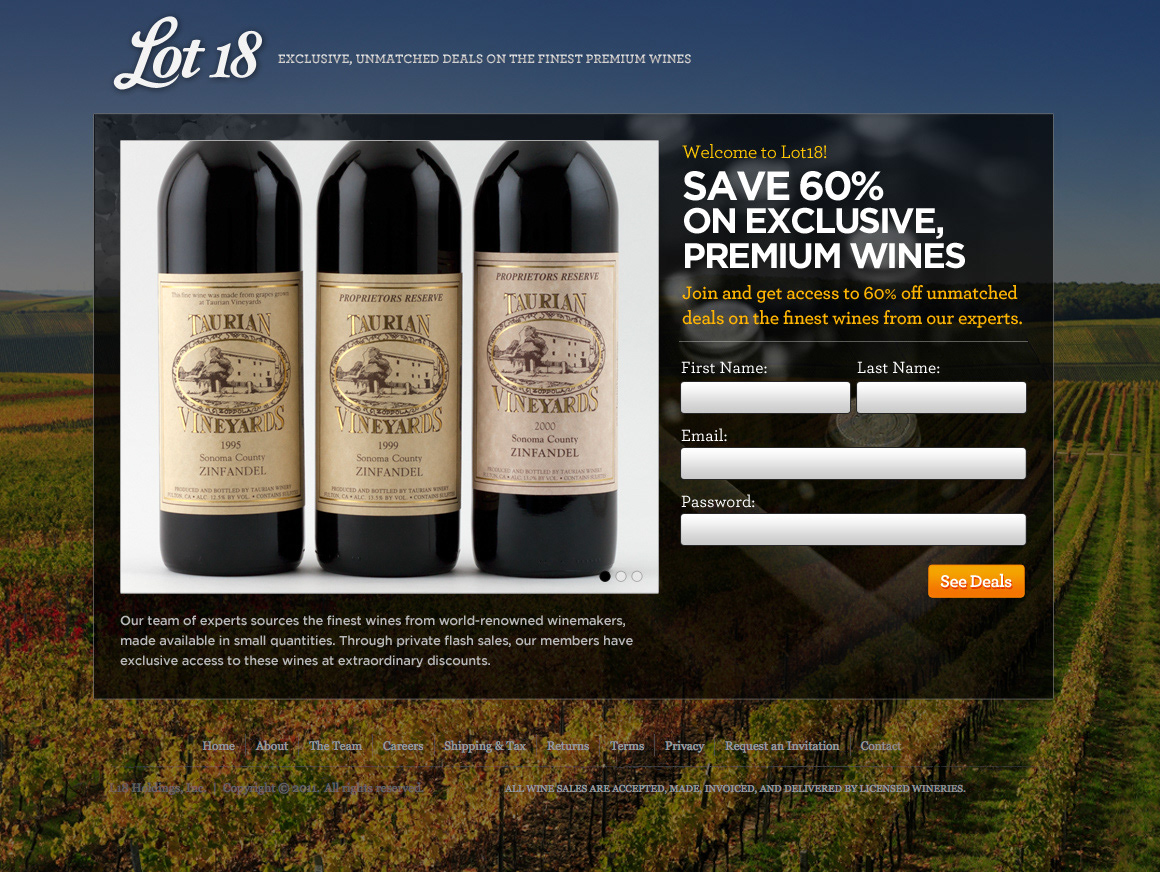The width and height of the screenshot is (1160, 872).
Task: Open The Team footer link
Action: [x=335, y=746]
